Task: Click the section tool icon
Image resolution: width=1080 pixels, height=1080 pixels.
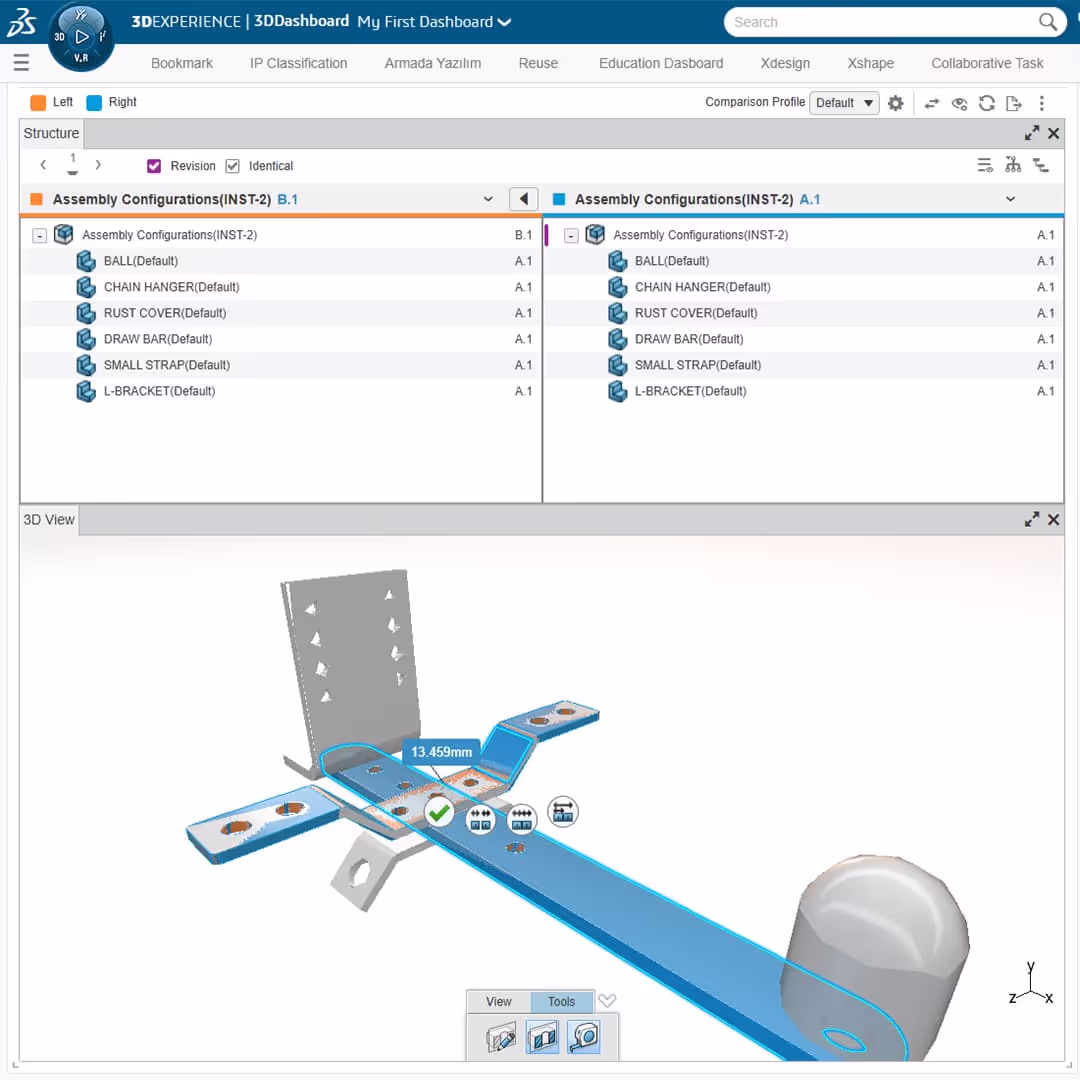Action: click(542, 1037)
